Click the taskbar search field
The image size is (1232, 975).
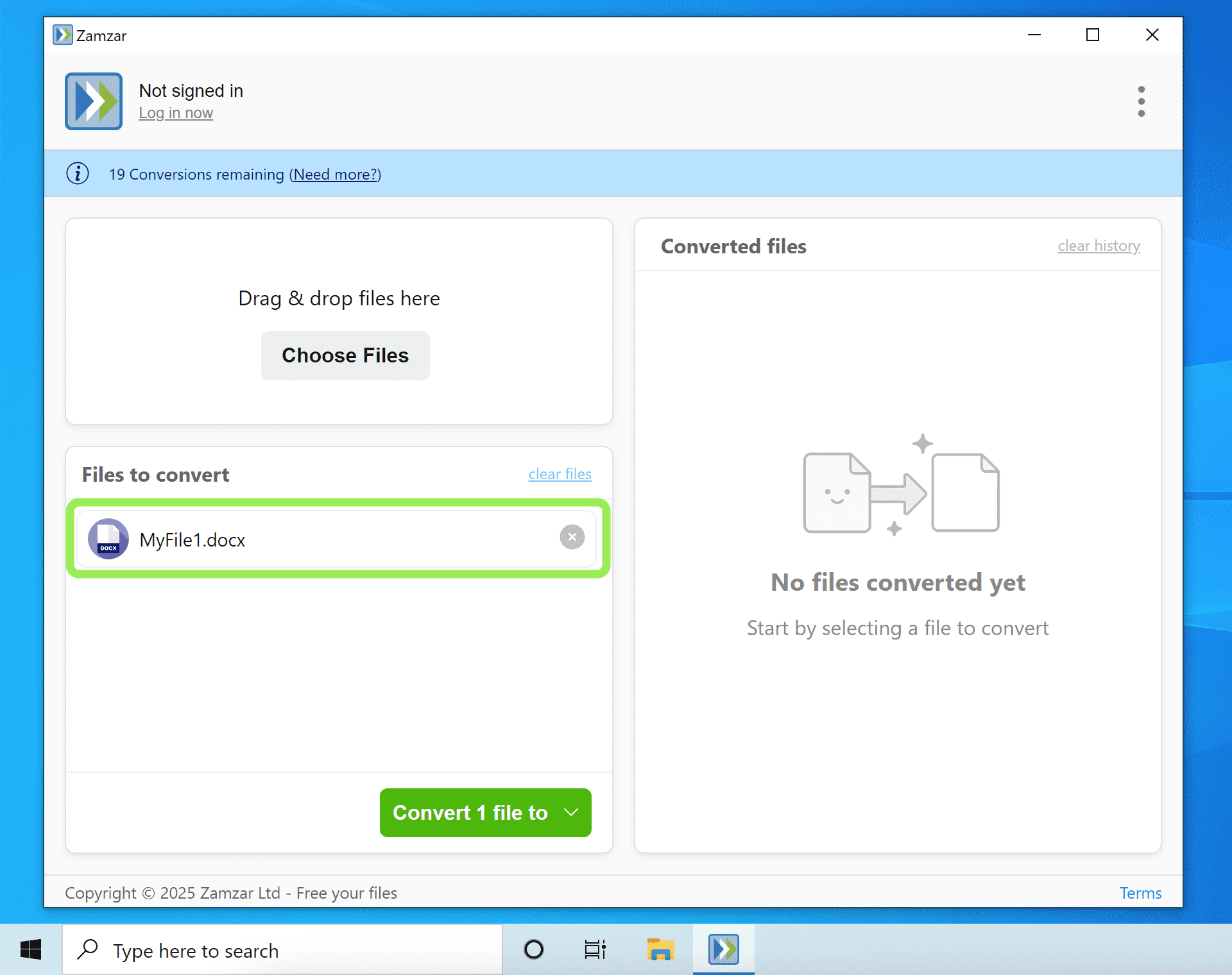click(282, 949)
